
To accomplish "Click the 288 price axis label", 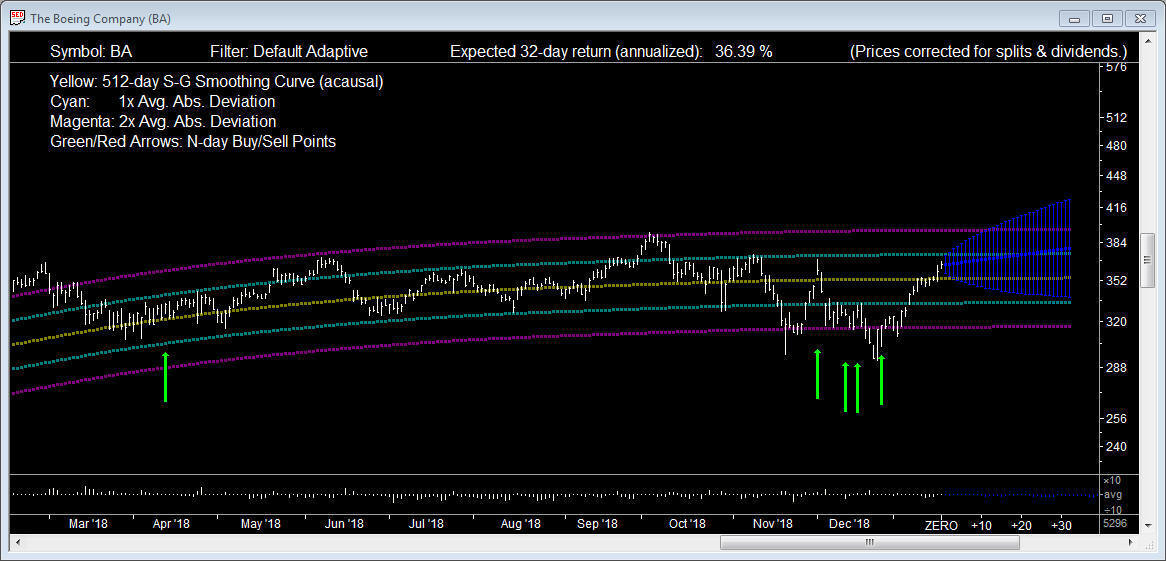I will coord(1117,368).
